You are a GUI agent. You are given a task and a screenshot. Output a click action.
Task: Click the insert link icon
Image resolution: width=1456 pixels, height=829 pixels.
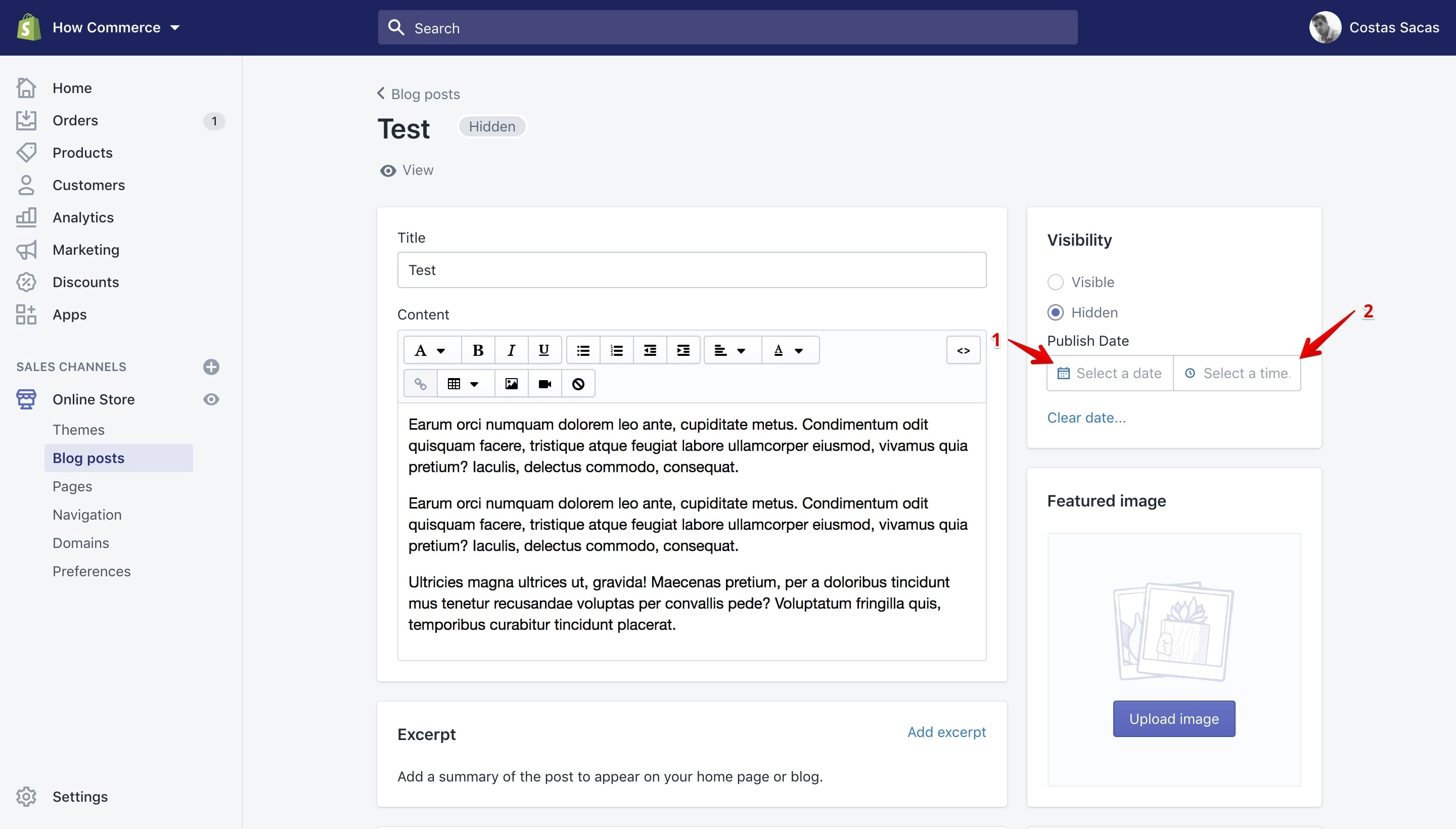click(x=420, y=384)
